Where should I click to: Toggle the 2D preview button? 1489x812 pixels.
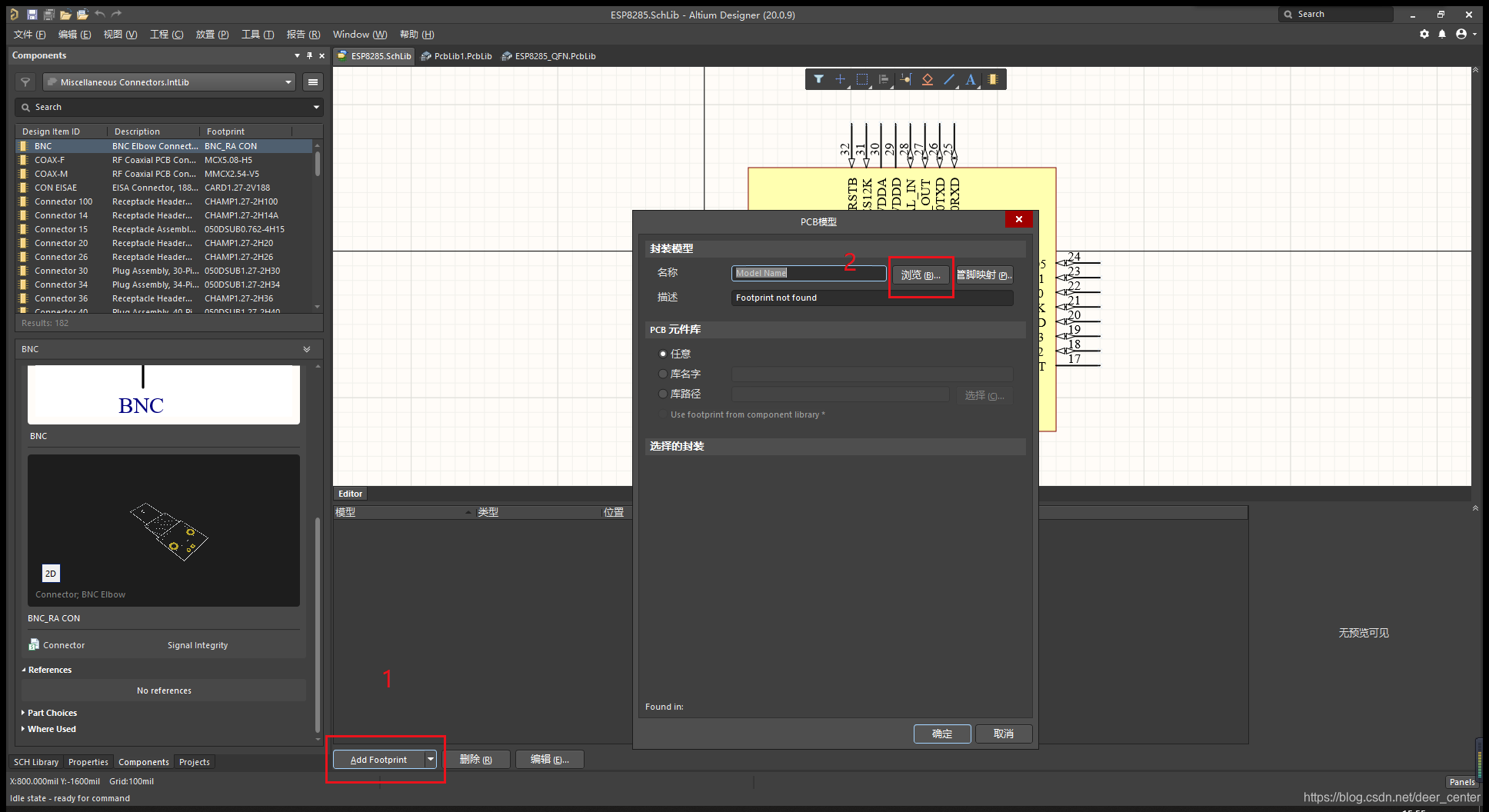click(51, 574)
